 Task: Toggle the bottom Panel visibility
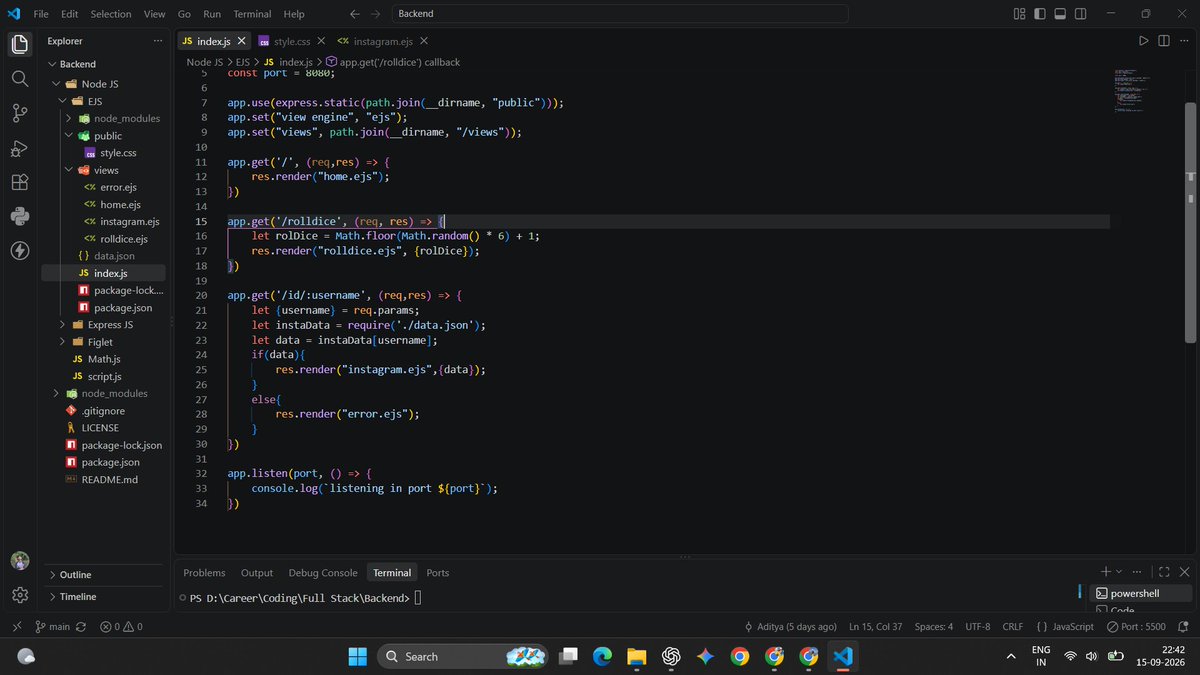coord(1061,14)
